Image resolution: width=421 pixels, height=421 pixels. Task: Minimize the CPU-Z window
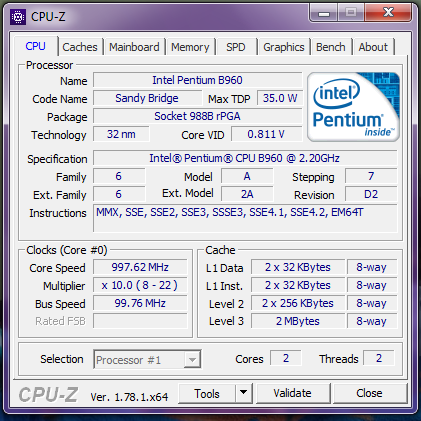323,13
